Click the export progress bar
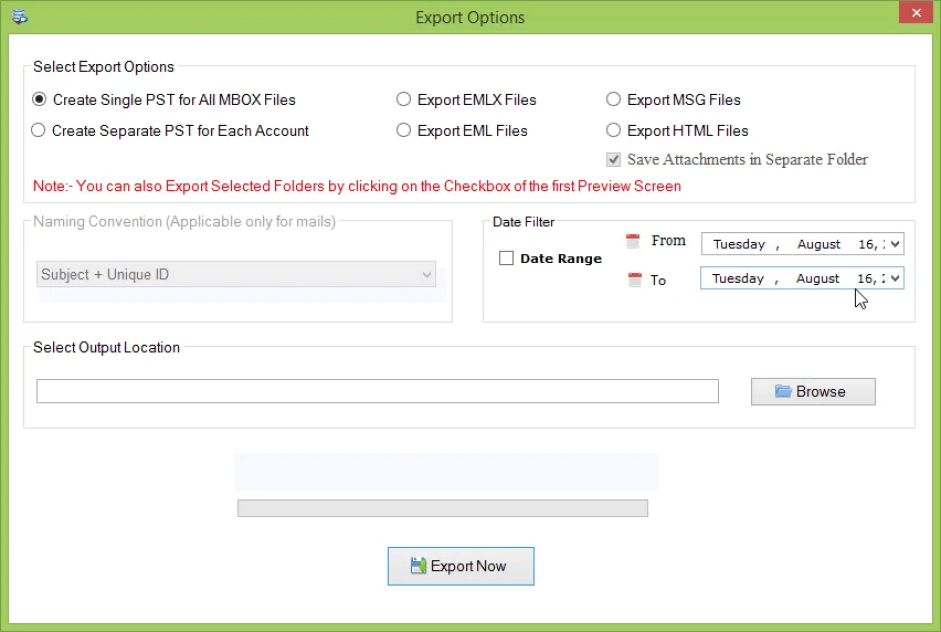Image resolution: width=941 pixels, height=632 pixels. coord(442,508)
